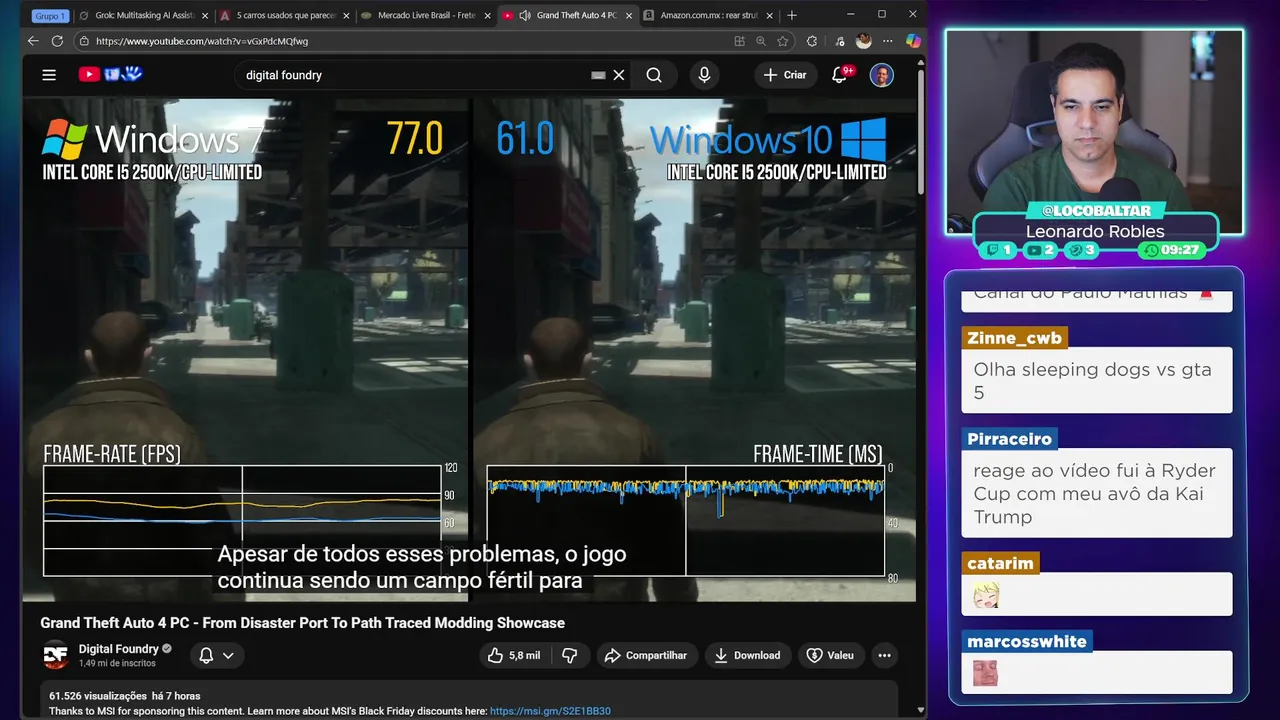Open the YouTube guide hamburger menu

(49, 75)
